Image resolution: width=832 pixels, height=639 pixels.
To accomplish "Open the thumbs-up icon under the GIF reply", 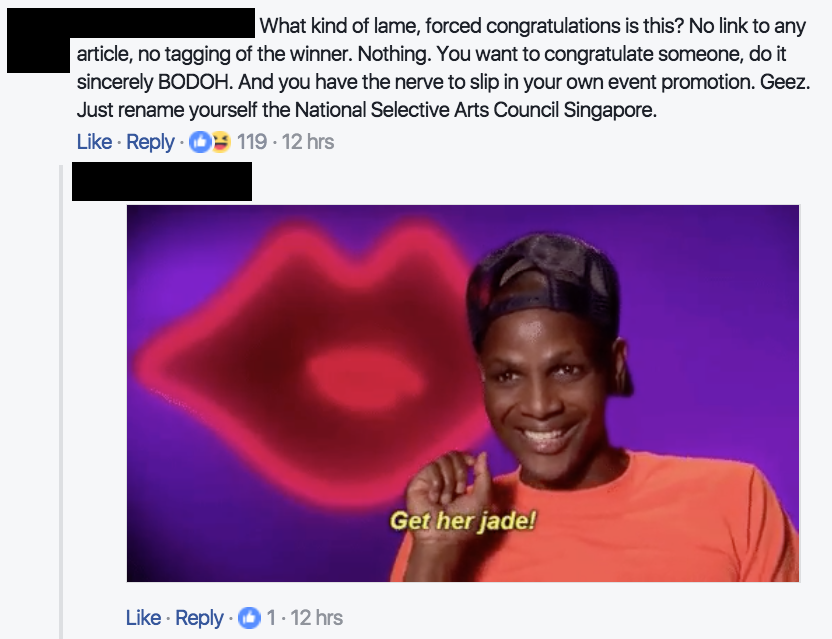I will point(249,617).
